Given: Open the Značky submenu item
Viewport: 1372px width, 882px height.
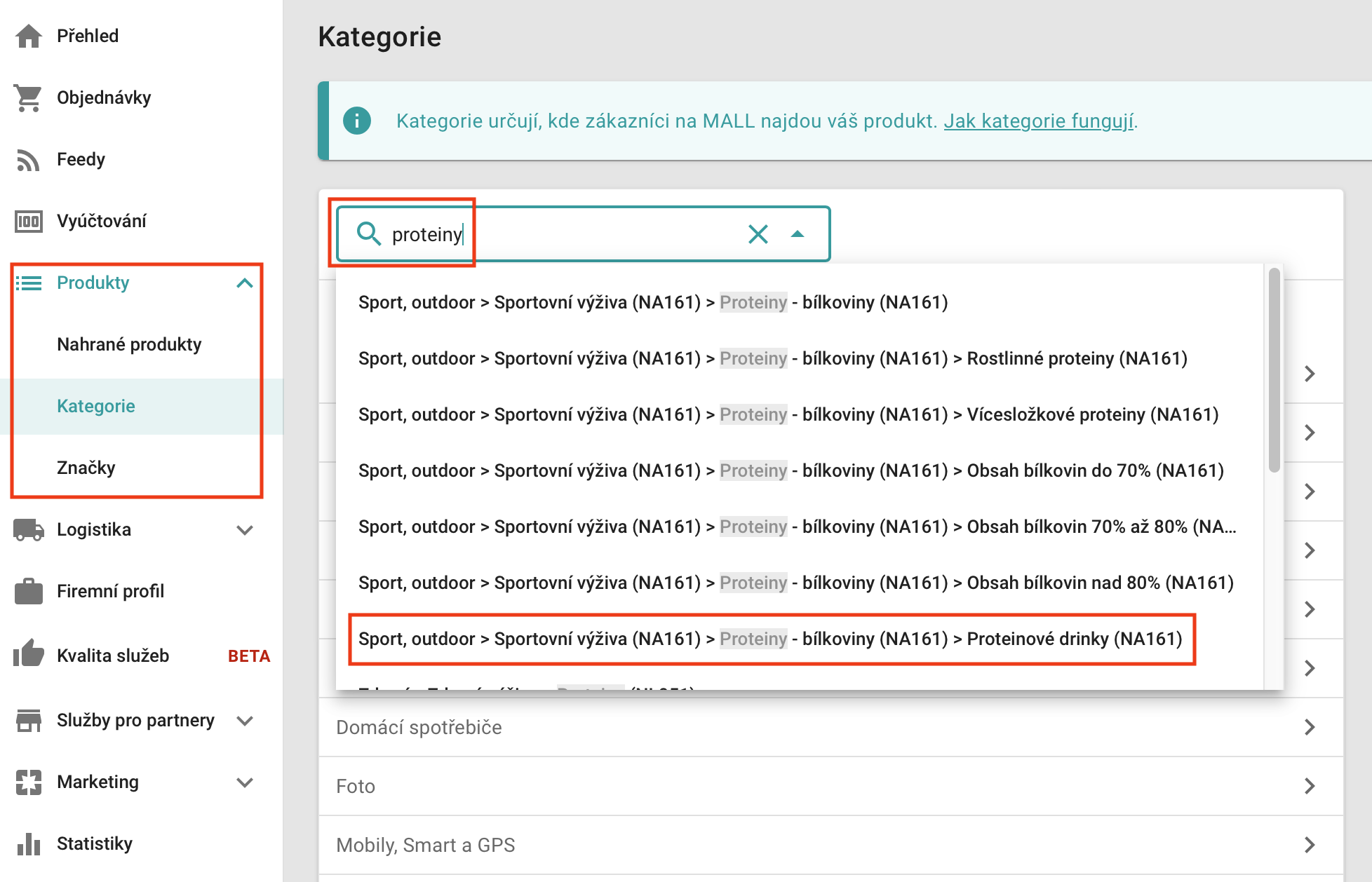Looking at the screenshot, I should [x=86, y=468].
